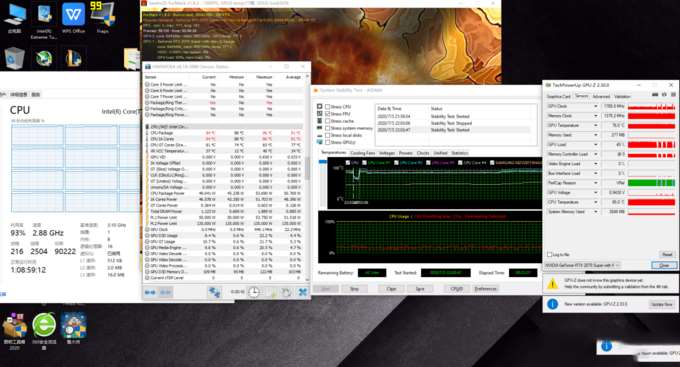Open Voltages tab in AIDA64
This screenshot has height=367, width=680.
coord(387,153)
